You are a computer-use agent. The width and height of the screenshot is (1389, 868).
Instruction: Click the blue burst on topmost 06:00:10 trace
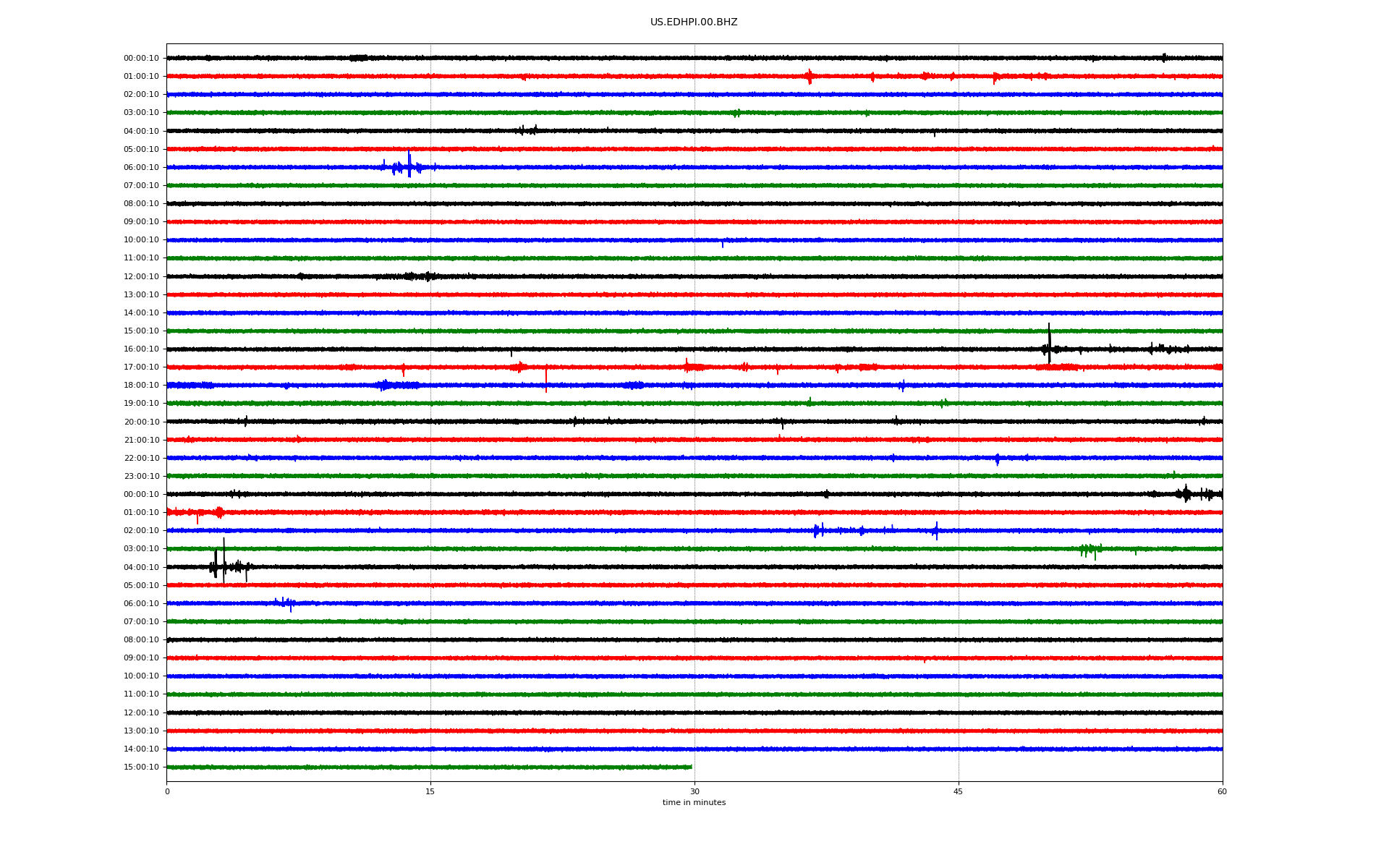409,166
